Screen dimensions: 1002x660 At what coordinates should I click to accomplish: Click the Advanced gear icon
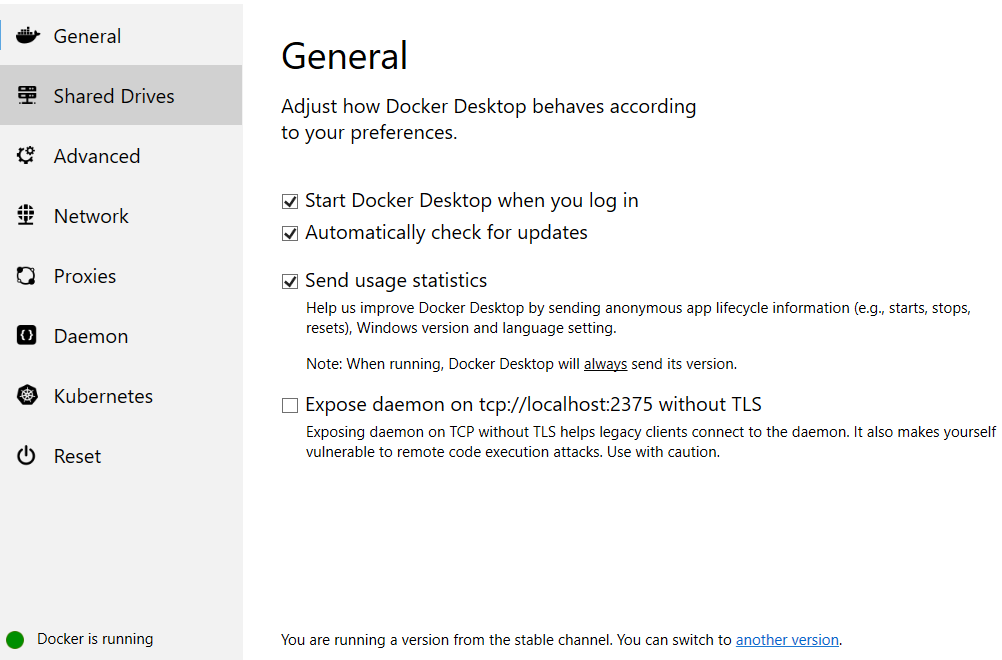click(x=26, y=155)
